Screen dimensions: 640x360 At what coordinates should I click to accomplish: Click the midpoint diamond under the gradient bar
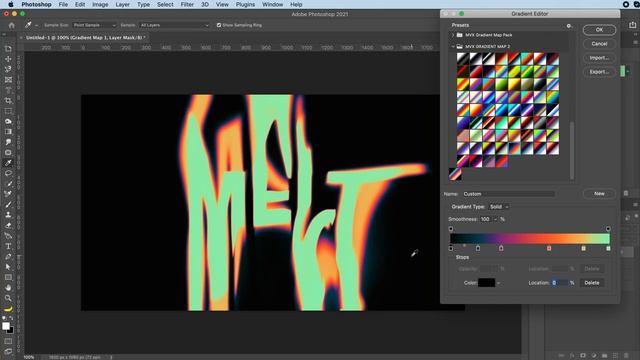[464, 246]
